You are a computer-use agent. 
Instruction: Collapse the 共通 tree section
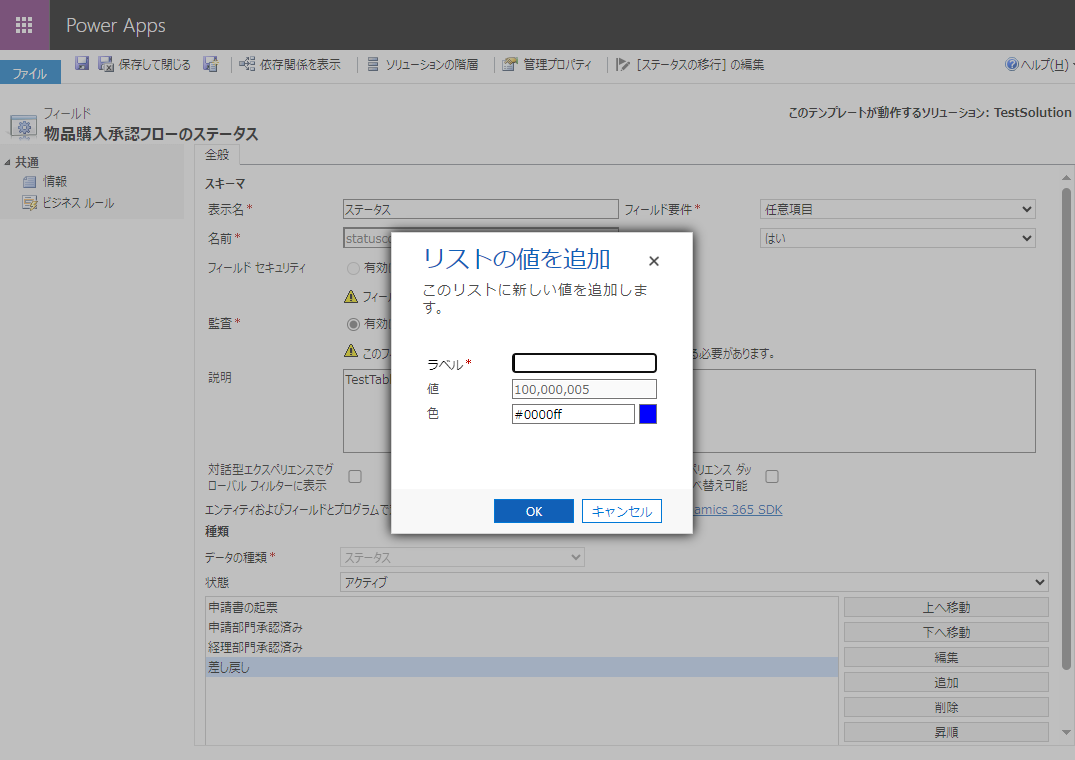click(8, 162)
